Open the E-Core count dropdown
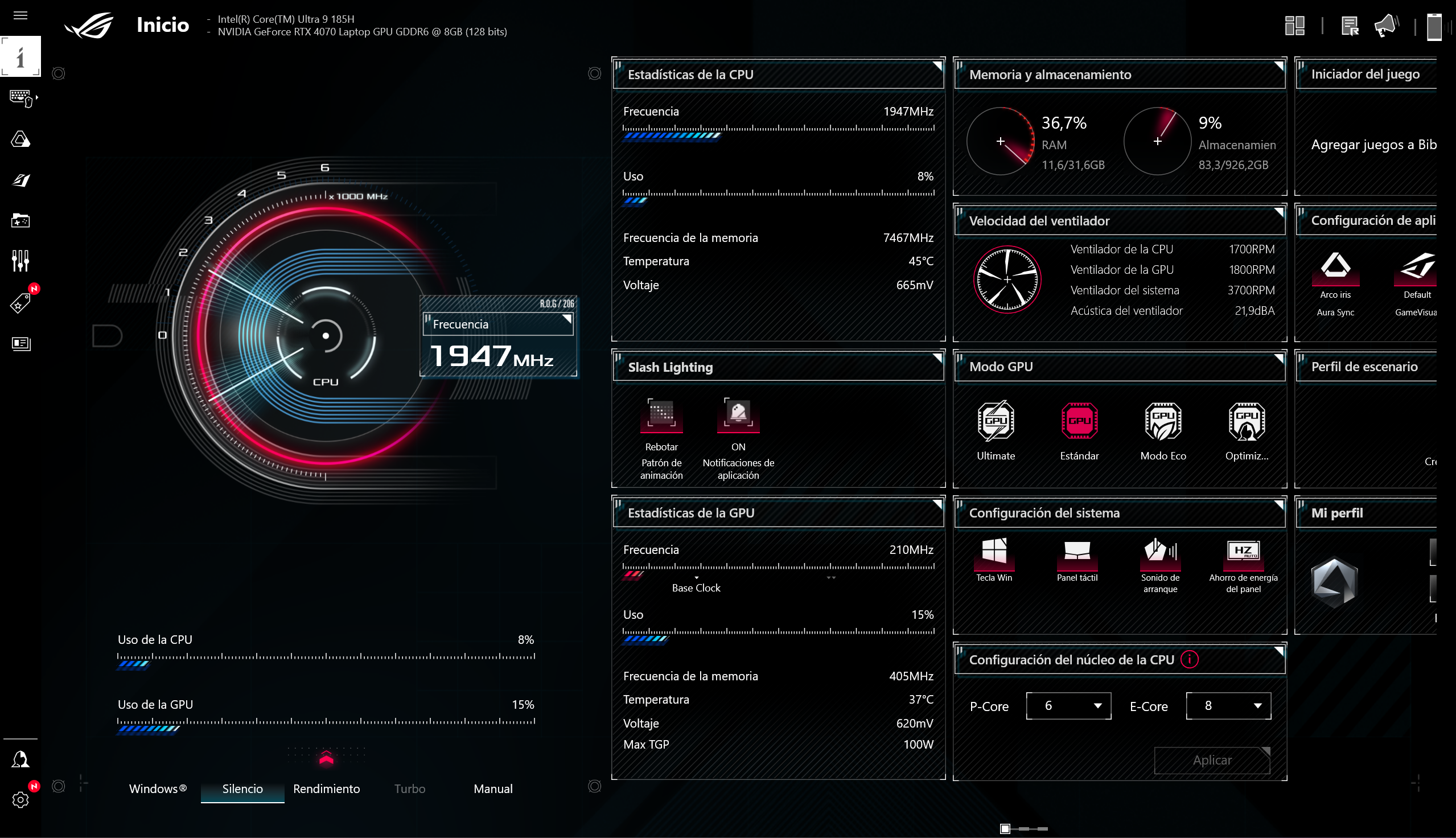The image size is (1456, 838). click(1228, 706)
